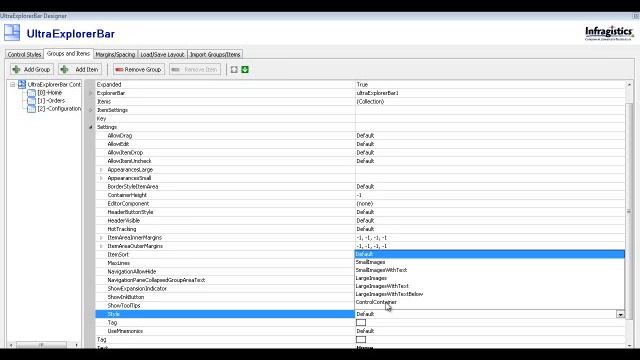Image resolution: width=640 pixels, height=360 pixels.
Task: Click the property grid vertical scrollbar thumb
Action: (629, 211)
